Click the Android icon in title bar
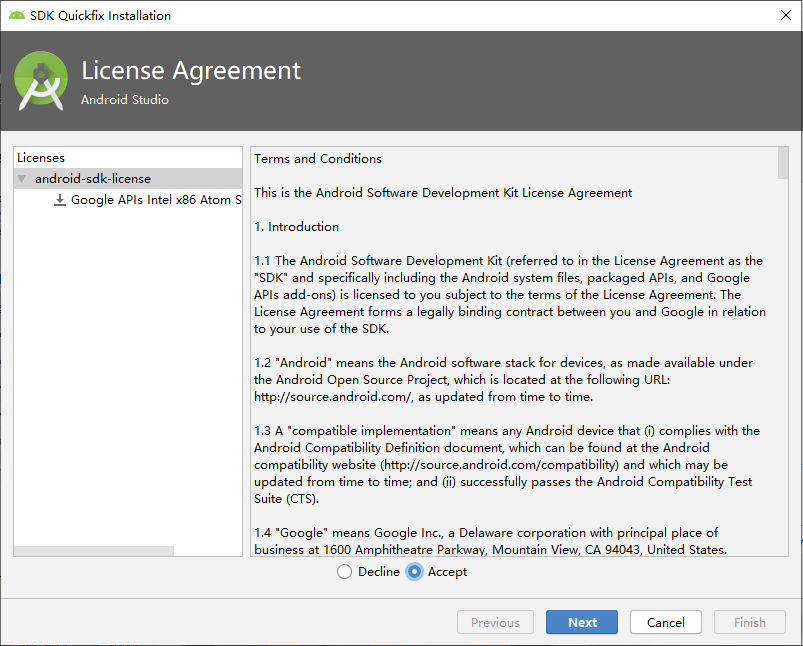803x646 pixels. [17, 15]
